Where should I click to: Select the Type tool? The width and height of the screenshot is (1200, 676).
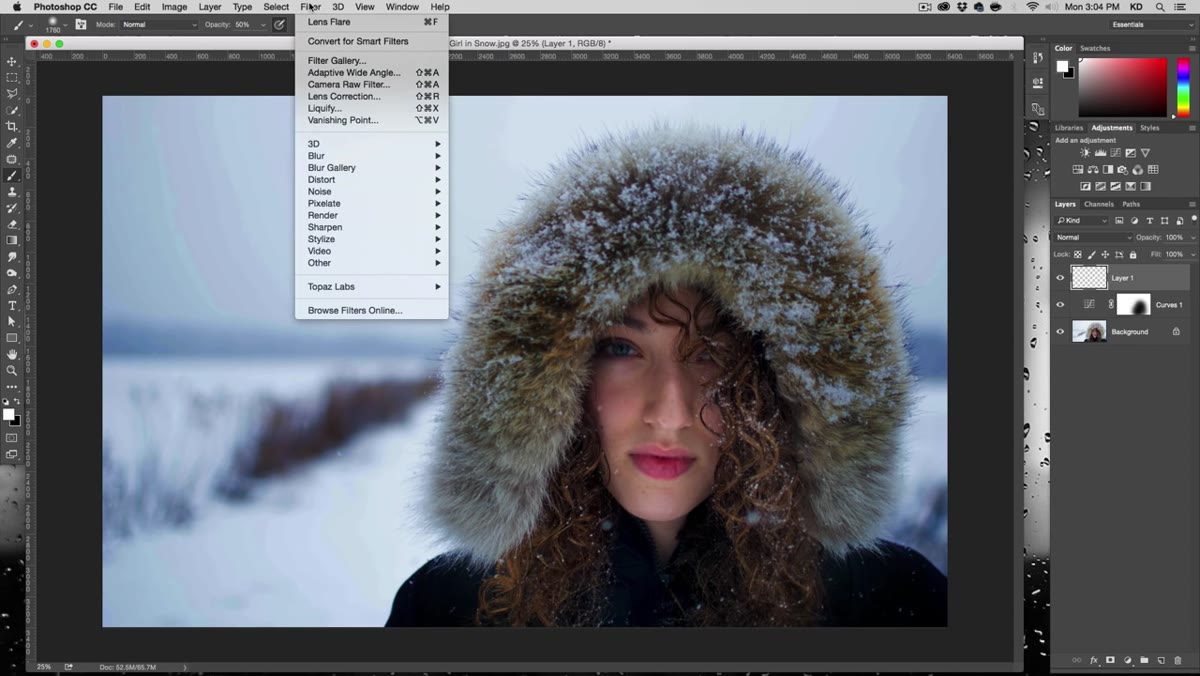click(x=12, y=305)
